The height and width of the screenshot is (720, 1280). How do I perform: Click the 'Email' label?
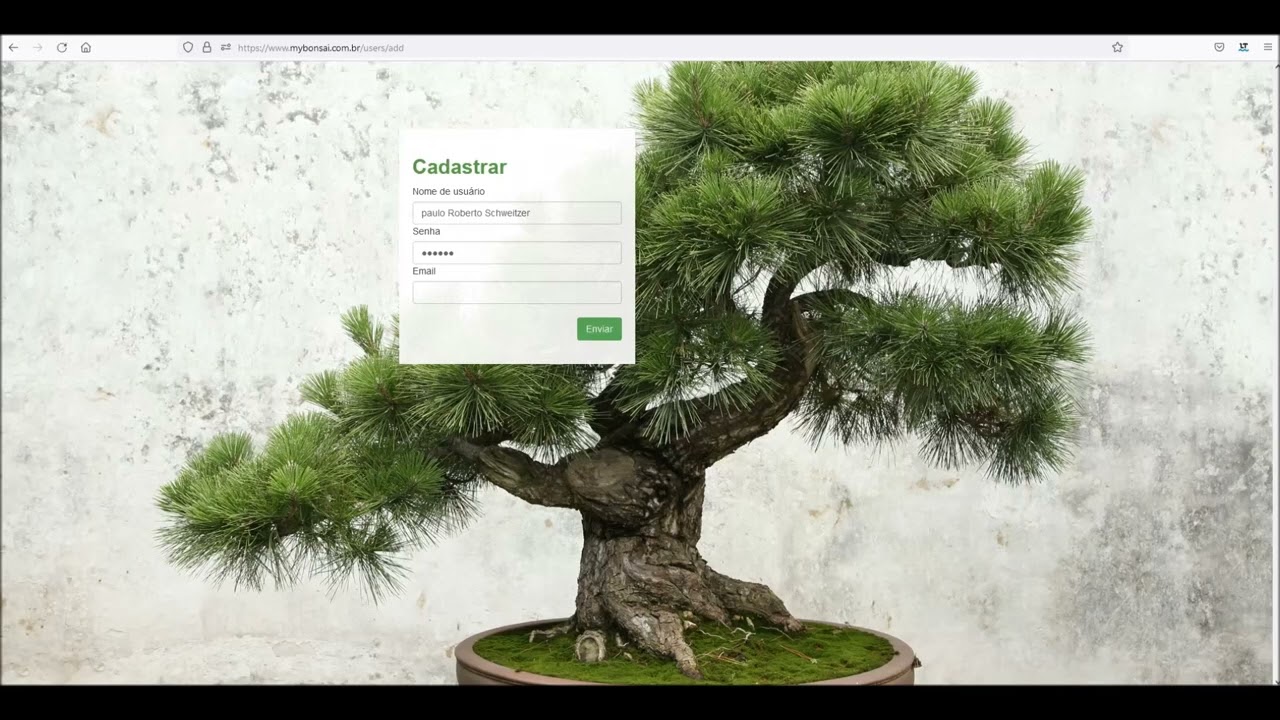point(424,271)
